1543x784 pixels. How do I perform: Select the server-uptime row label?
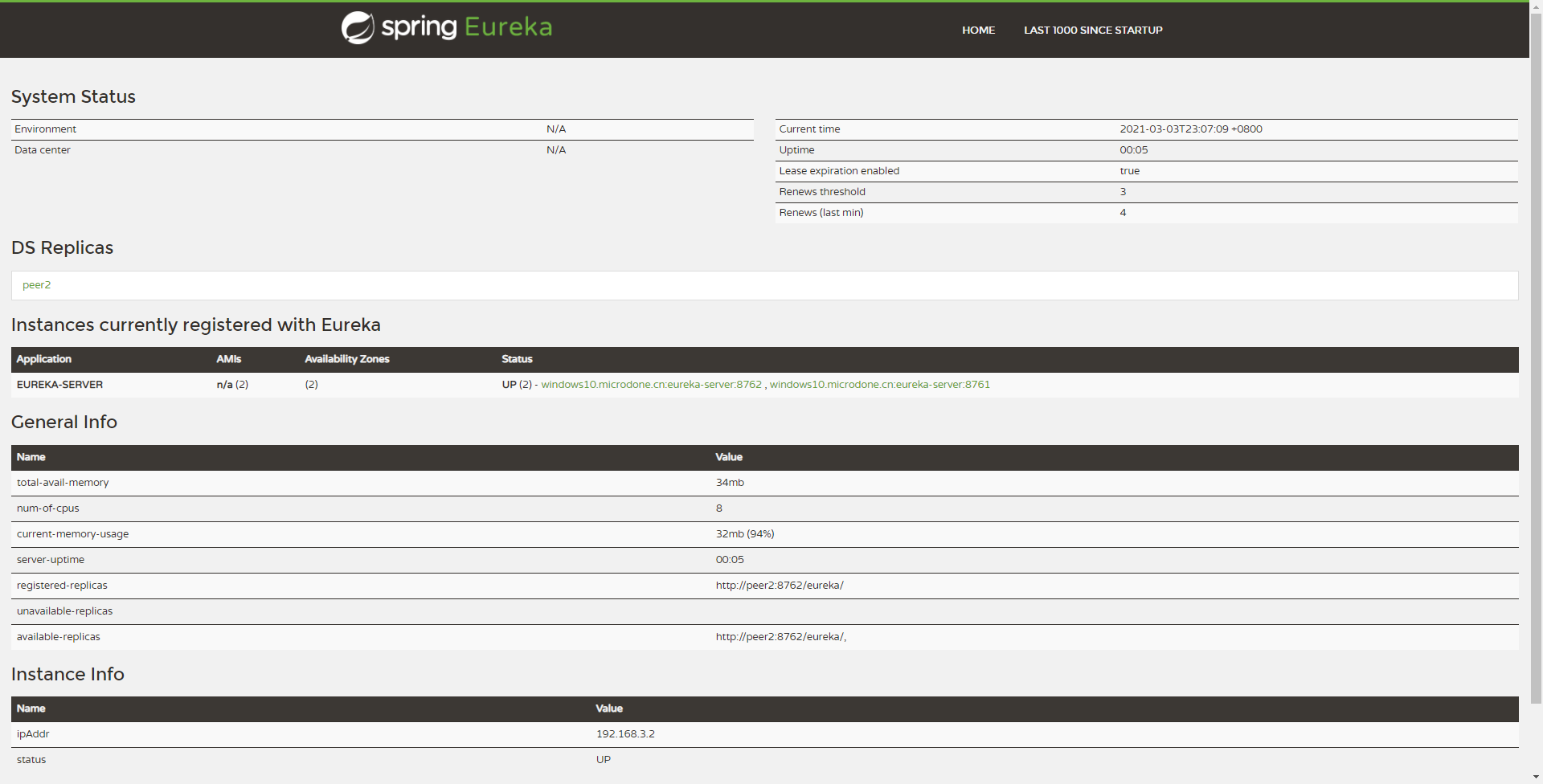tap(51, 560)
